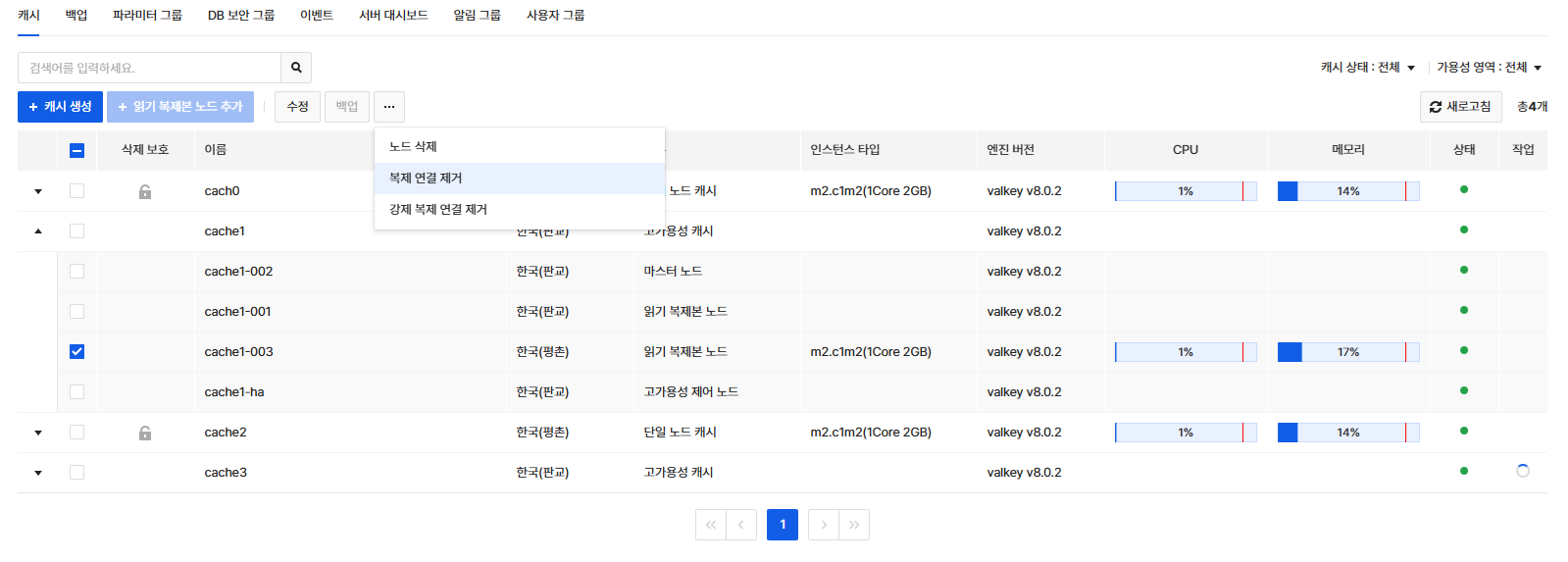Uncheck the cache1-003 row checkbox

pyautogui.click(x=76, y=352)
